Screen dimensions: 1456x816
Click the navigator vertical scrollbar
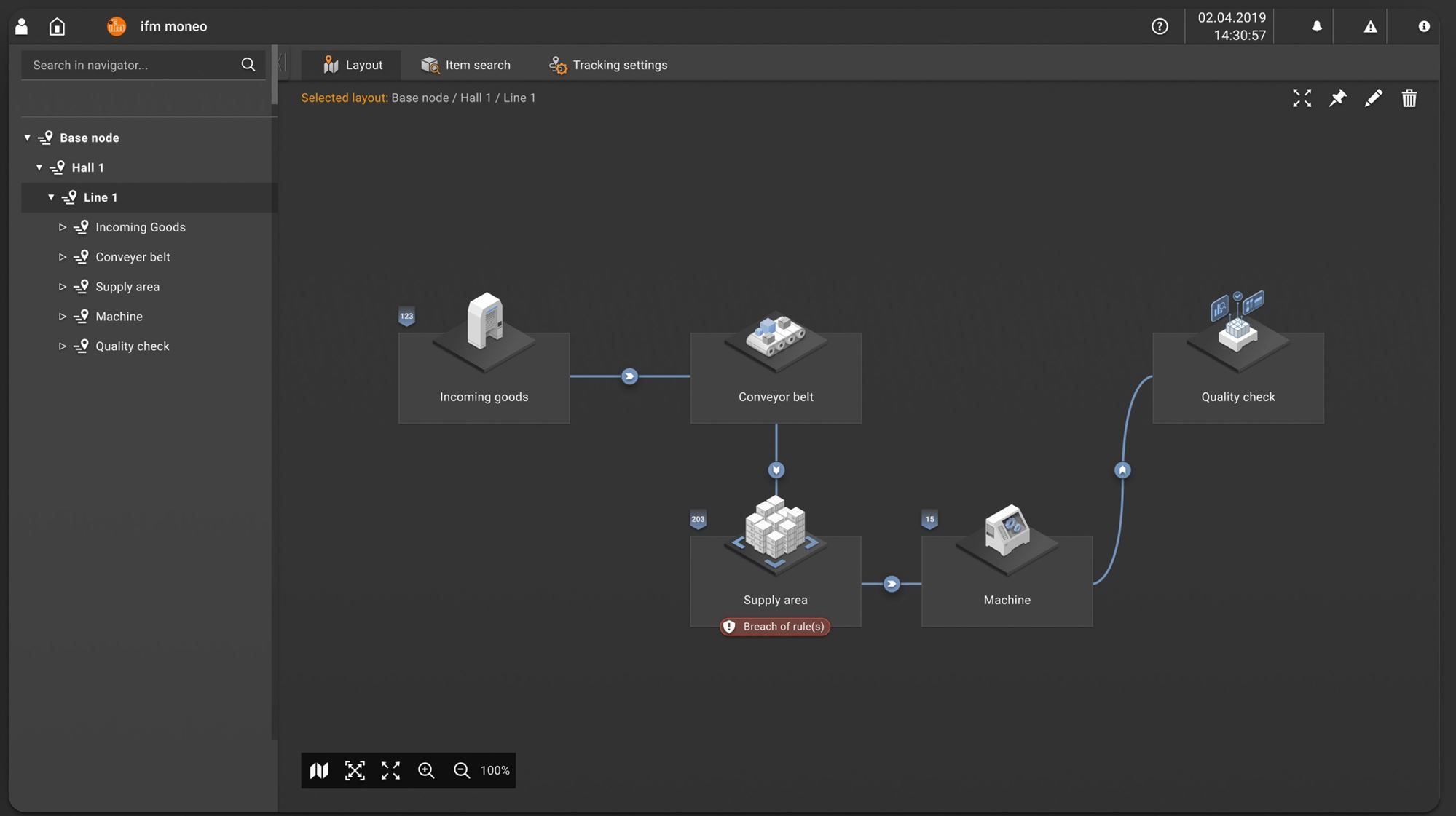(274, 74)
